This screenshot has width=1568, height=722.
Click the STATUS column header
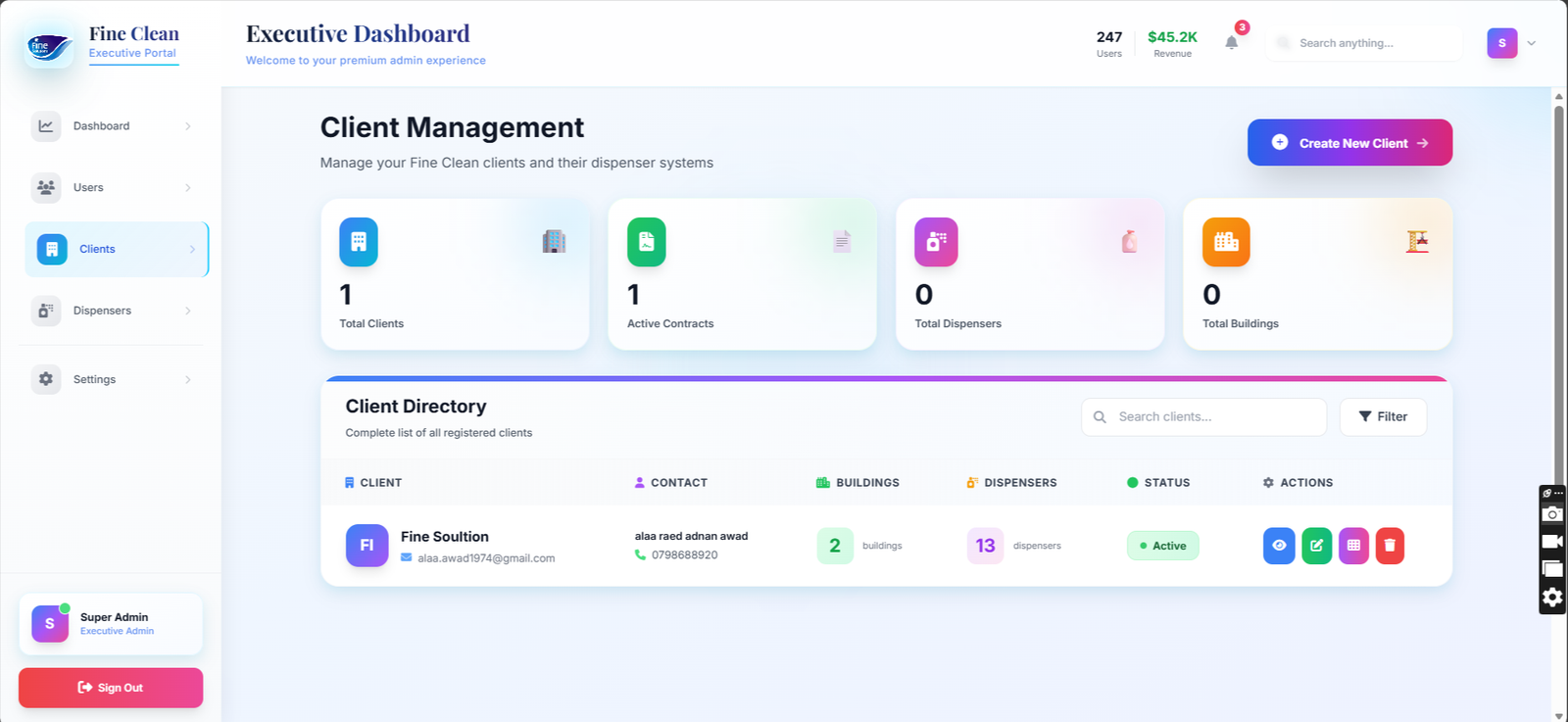coord(1158,483)
